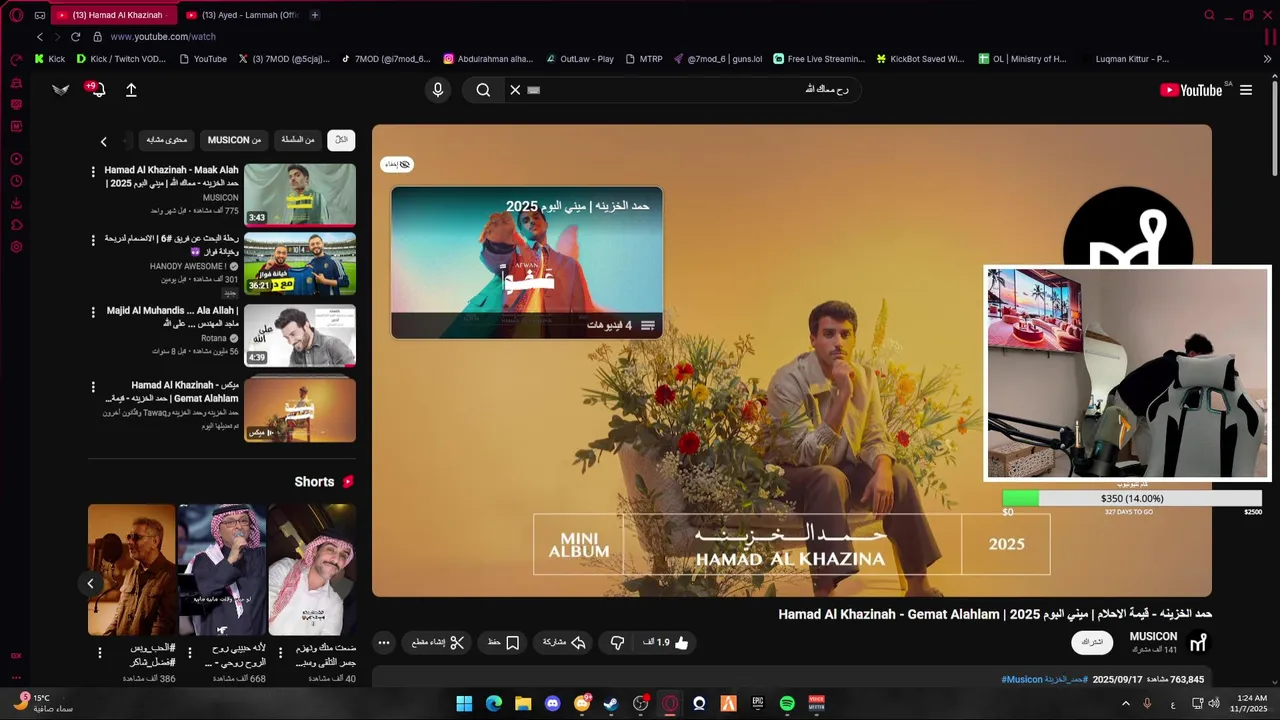Open MUSICON channel avatar
The image size is (1280, 720).
click(1198, 642)
